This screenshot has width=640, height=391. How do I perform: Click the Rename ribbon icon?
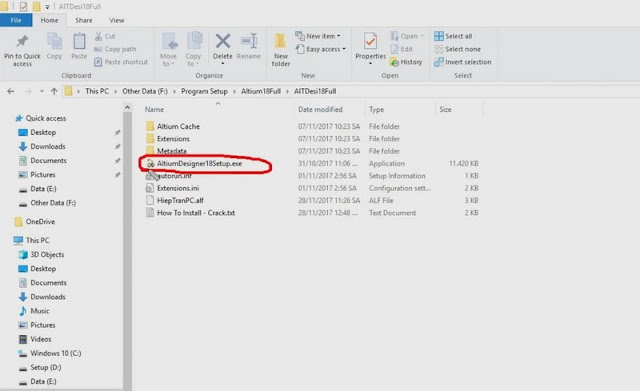coord(249,41)
